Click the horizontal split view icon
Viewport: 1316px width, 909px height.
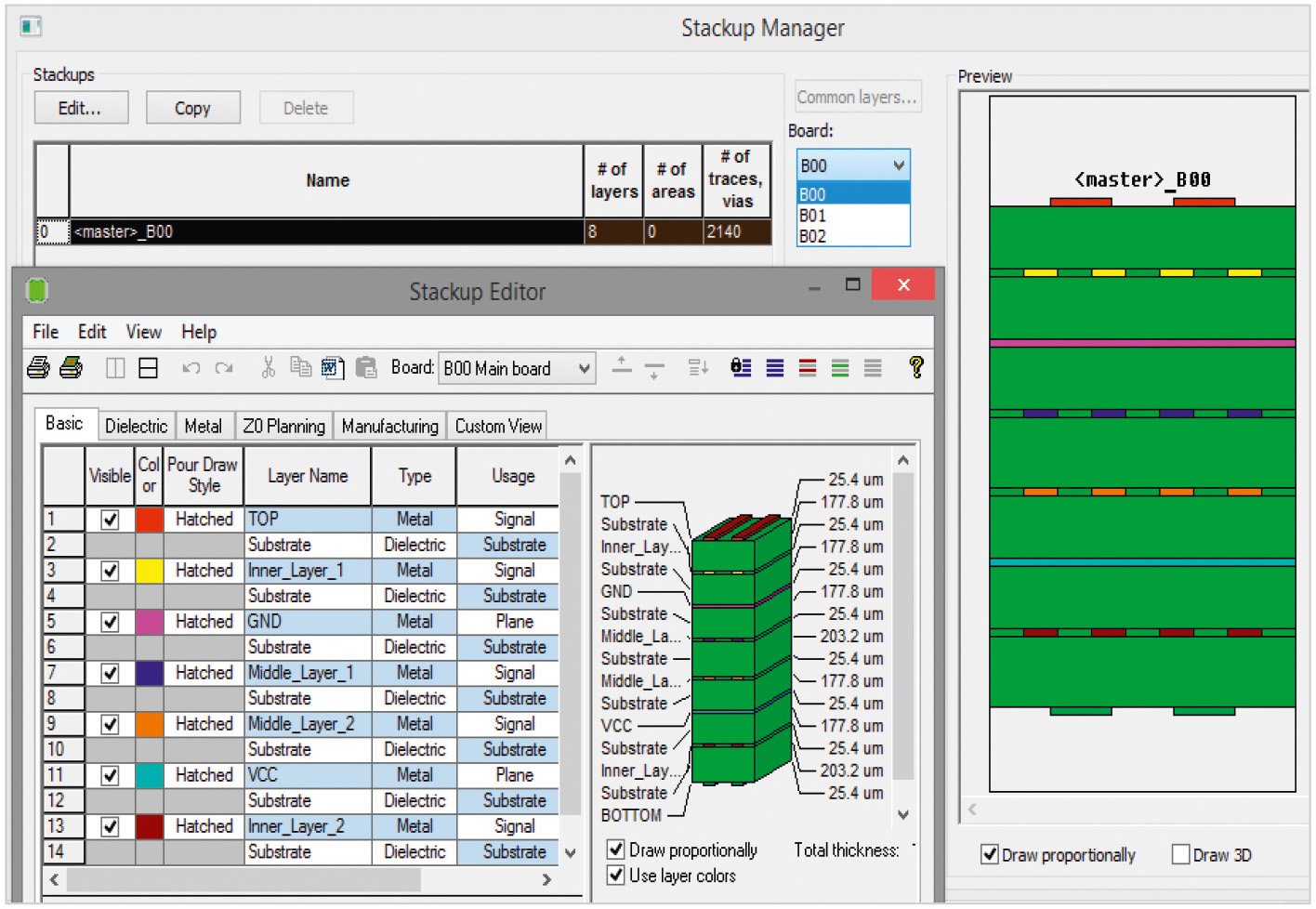pos(148,368)
